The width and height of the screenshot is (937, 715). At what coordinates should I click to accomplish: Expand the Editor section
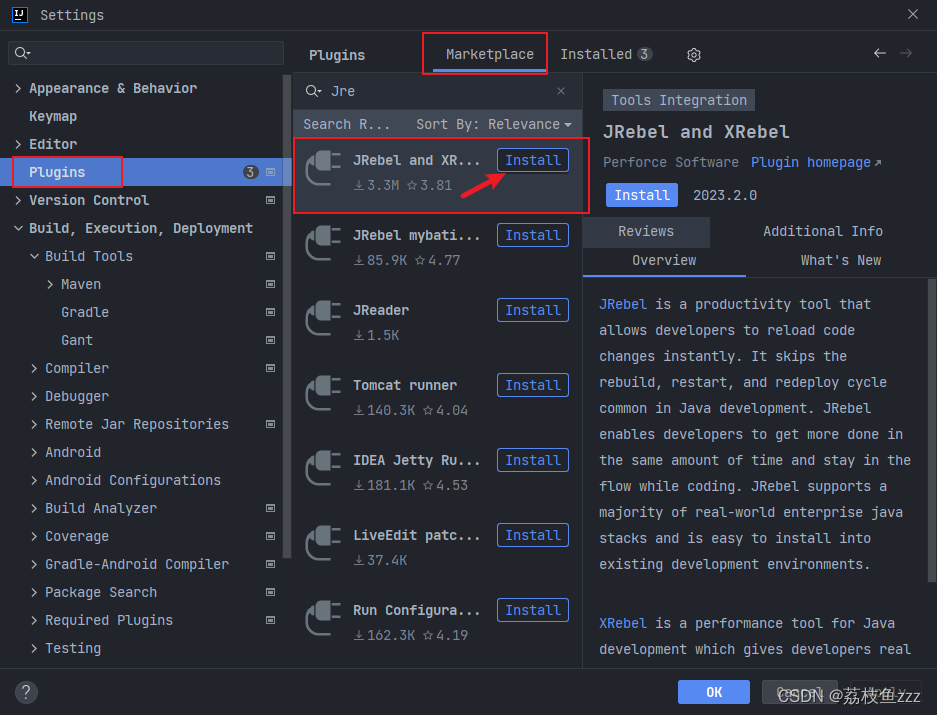18,144
